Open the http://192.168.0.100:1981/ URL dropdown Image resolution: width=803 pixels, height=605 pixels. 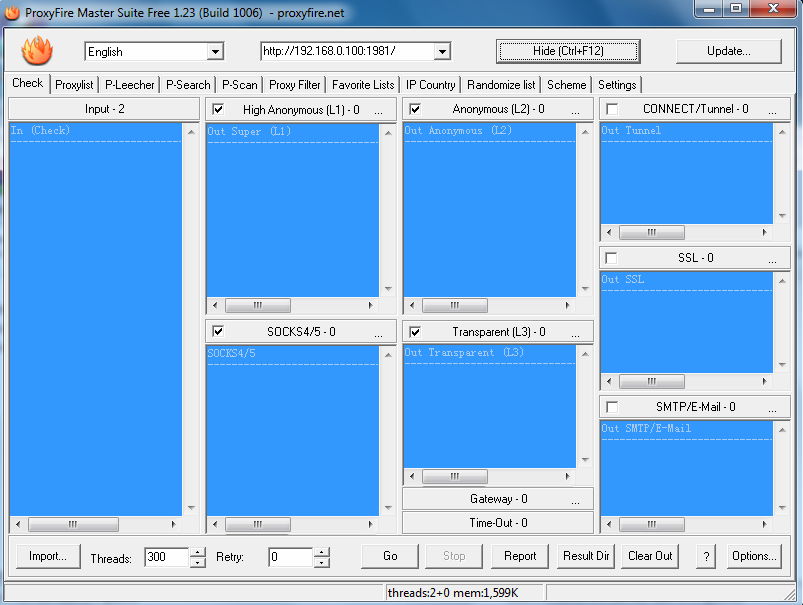tap(442, 51)
